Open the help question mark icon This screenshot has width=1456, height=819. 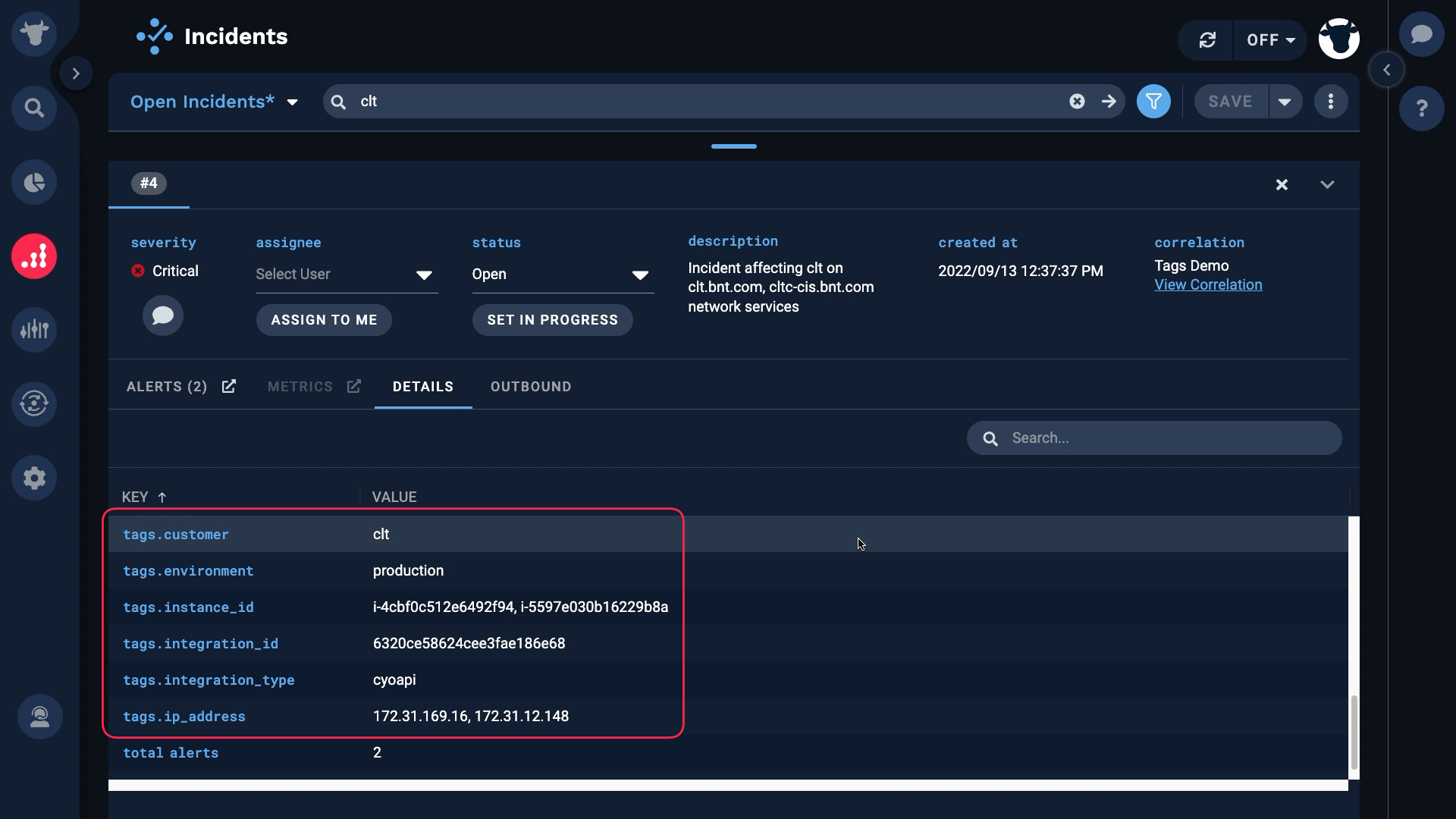coord(1422,108)
